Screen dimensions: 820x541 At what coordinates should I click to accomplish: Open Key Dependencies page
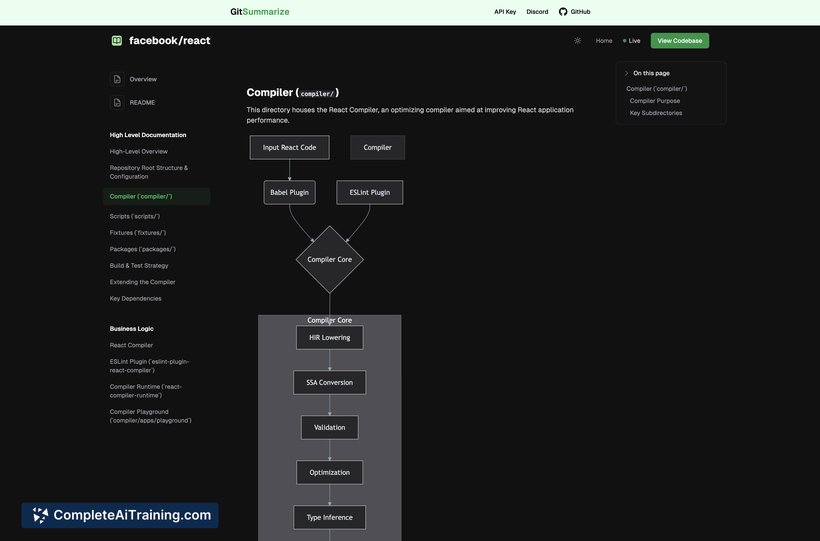pyautogui.click(x=135, y=298)
